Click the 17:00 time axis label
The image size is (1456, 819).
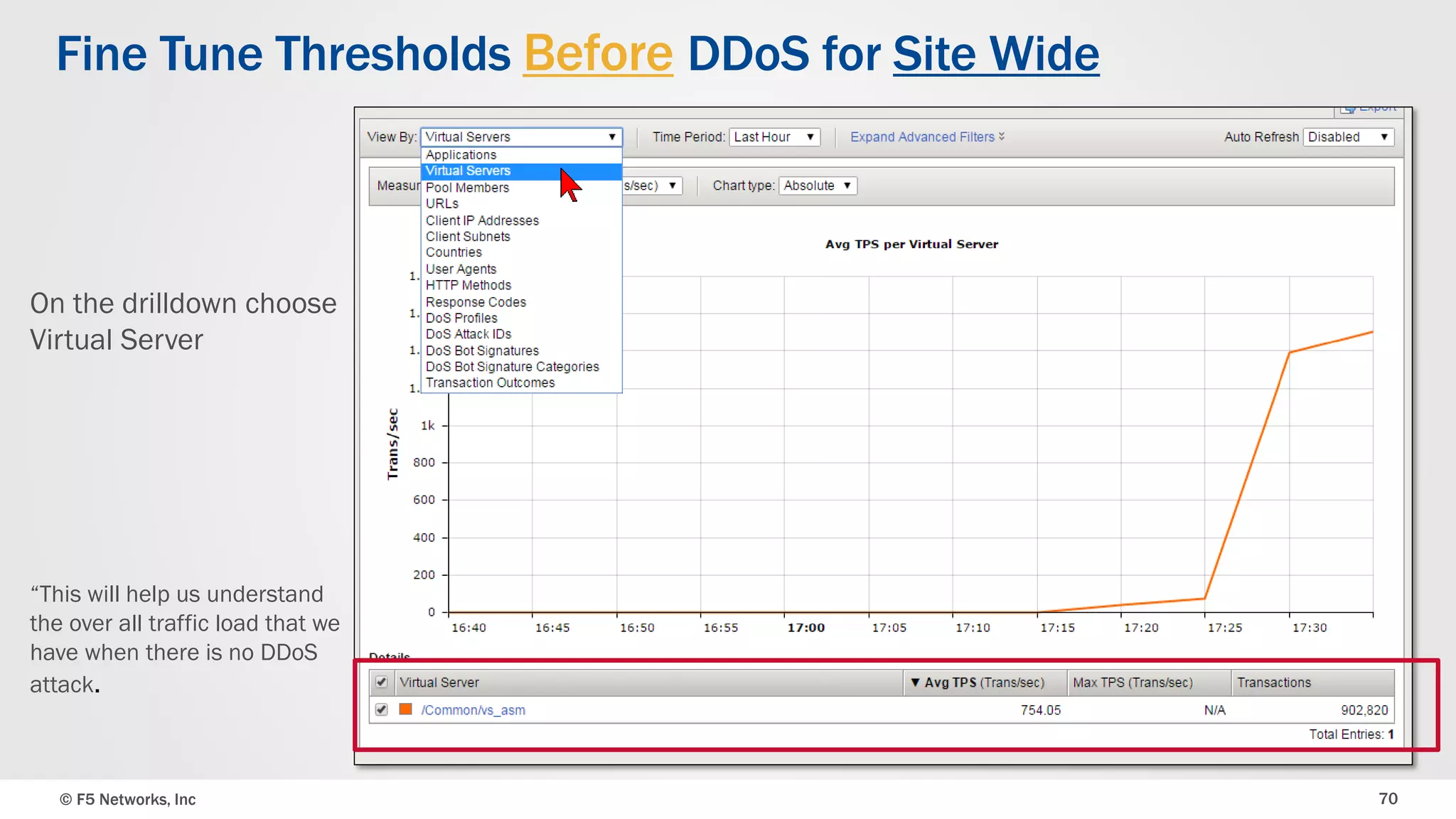806,628
